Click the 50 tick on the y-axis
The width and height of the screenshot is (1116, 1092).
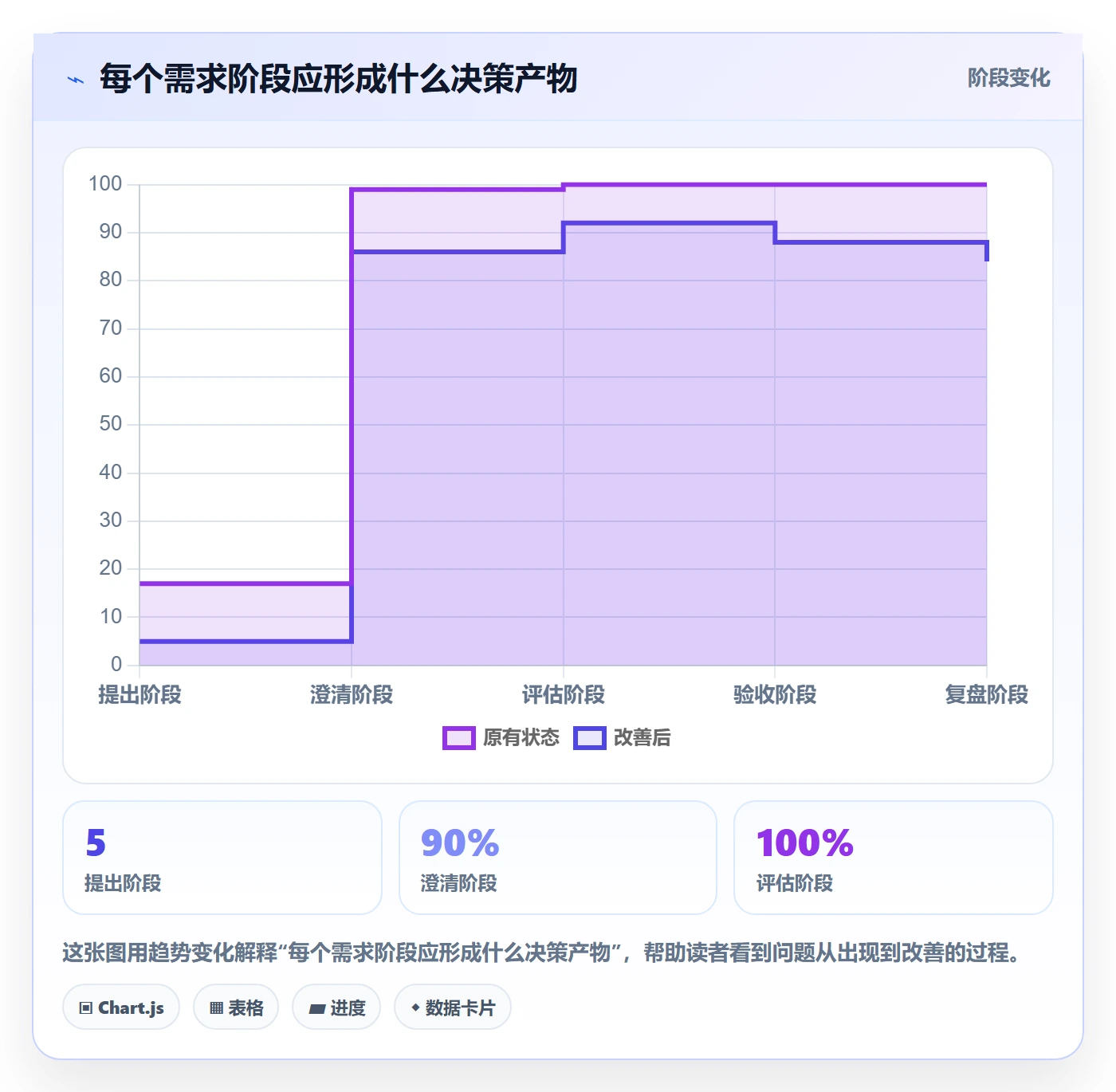coord(111,424)
